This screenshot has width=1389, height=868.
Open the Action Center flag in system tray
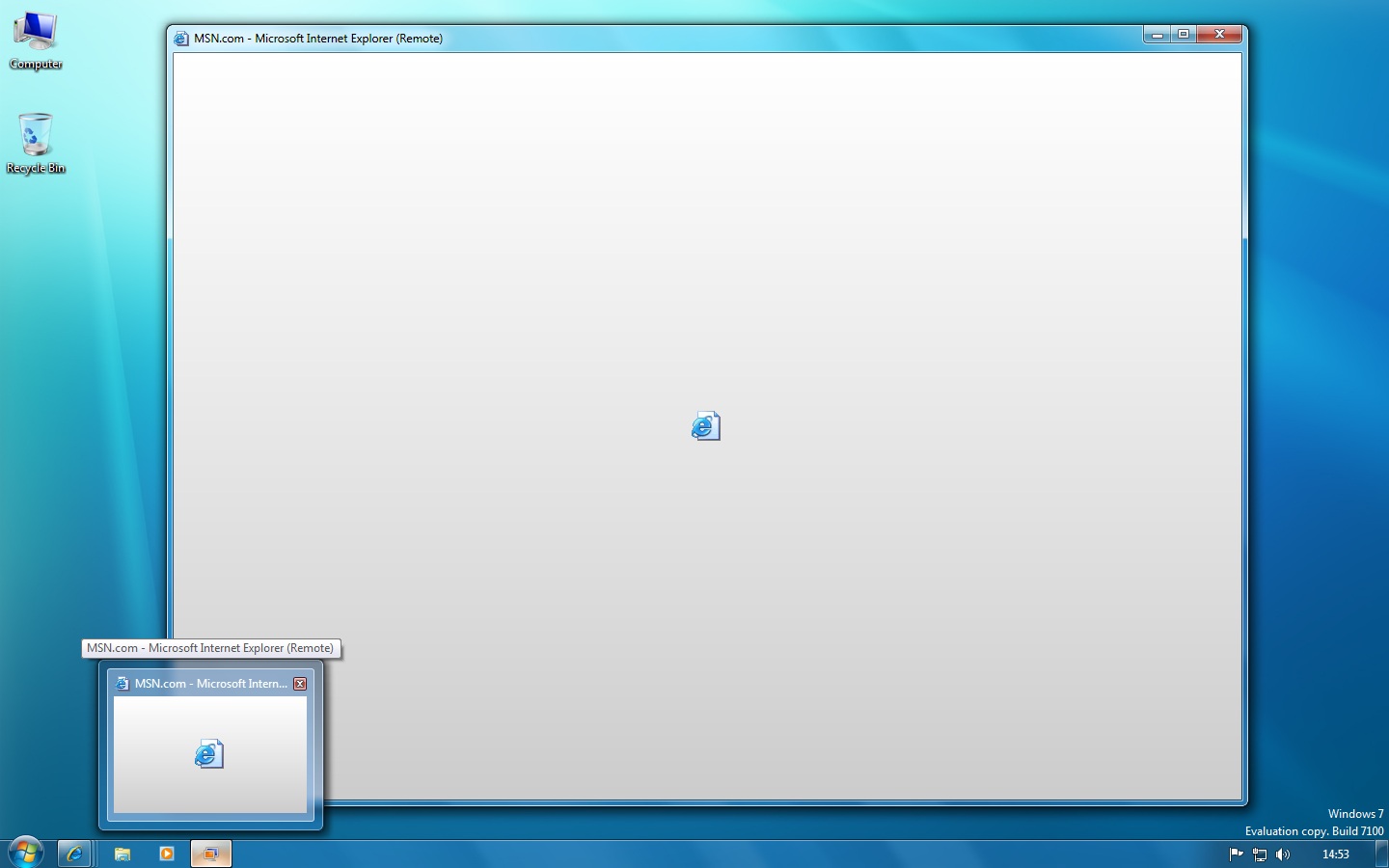pyautogui.click(x=1236, y=854)
